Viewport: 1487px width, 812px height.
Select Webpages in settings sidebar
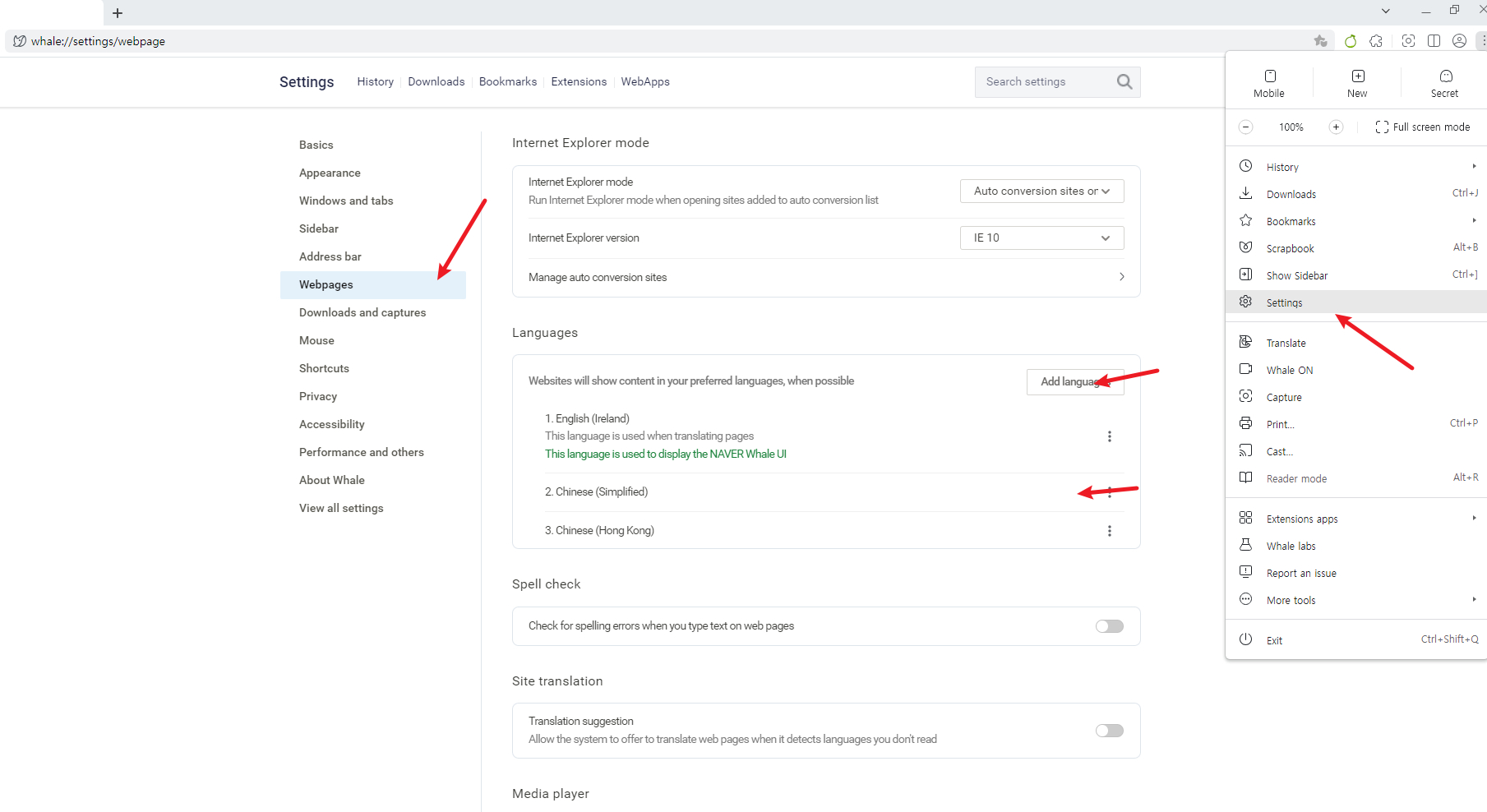[x=373, y=284]
